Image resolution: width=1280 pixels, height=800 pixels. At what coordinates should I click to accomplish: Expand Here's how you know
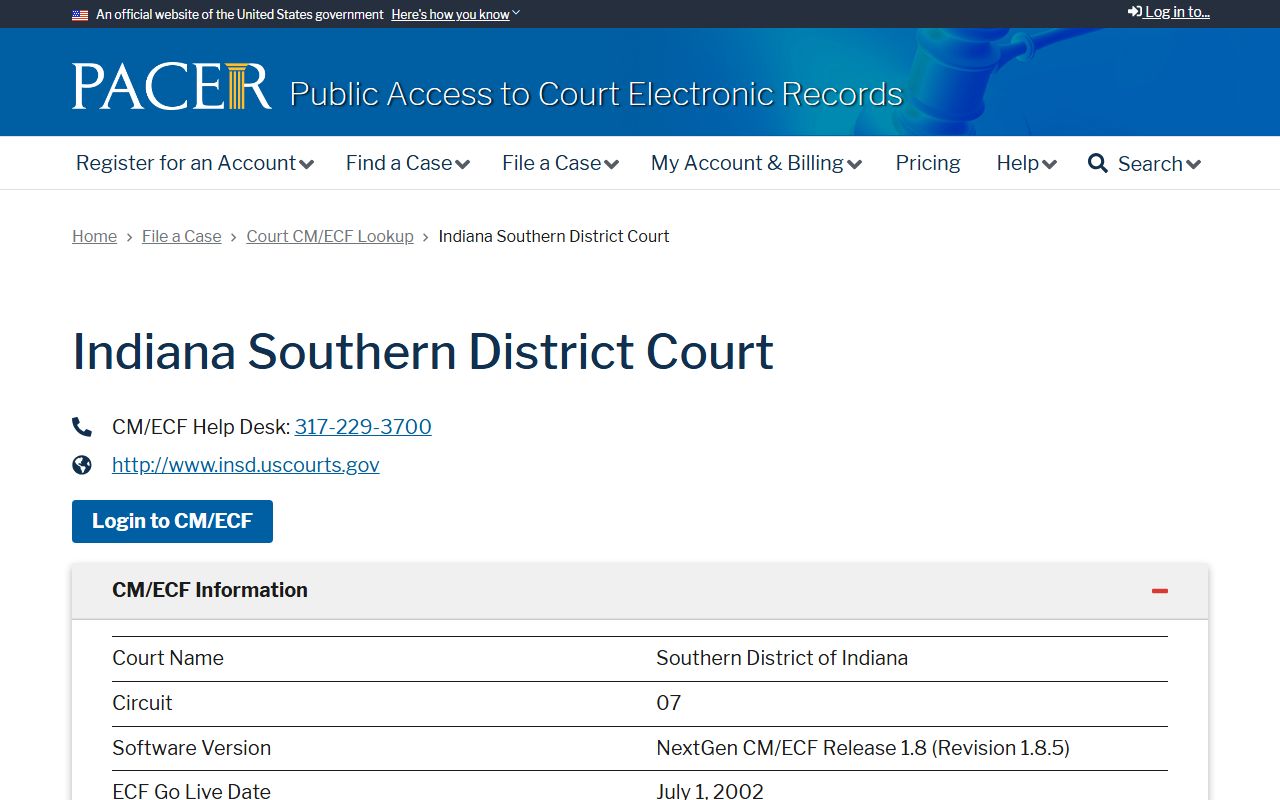455,15
